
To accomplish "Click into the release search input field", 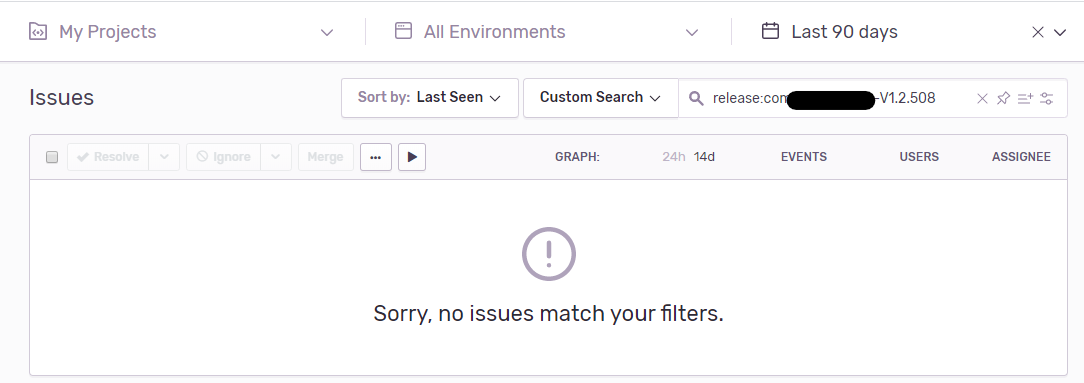I will pyautogui.click(x=840, y=98).
